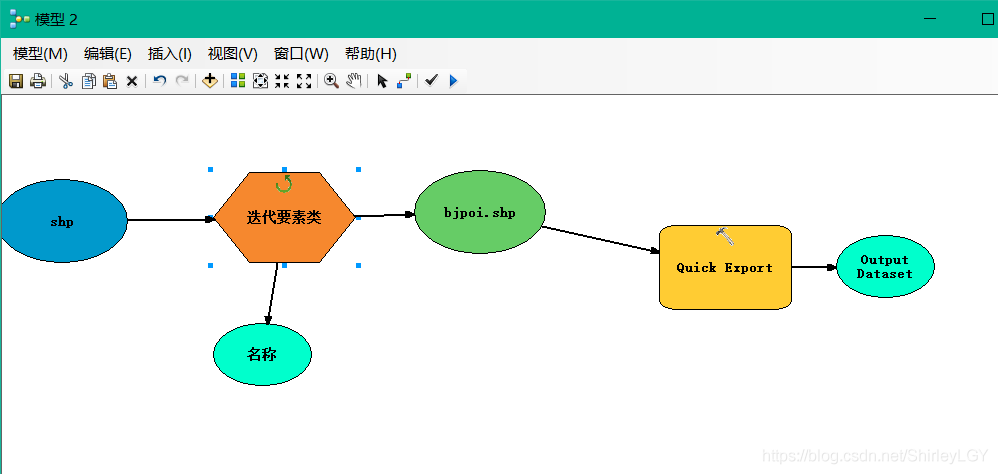
Task: Apply Auto Layout with the grid squares icon
Action: pyautogui.click(x=238, y=81)
